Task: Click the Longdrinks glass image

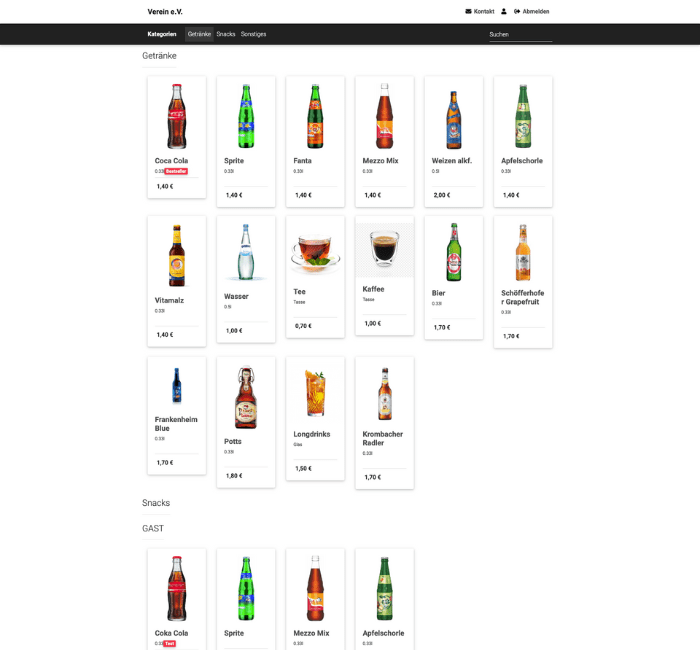Action: pos(315,393)
